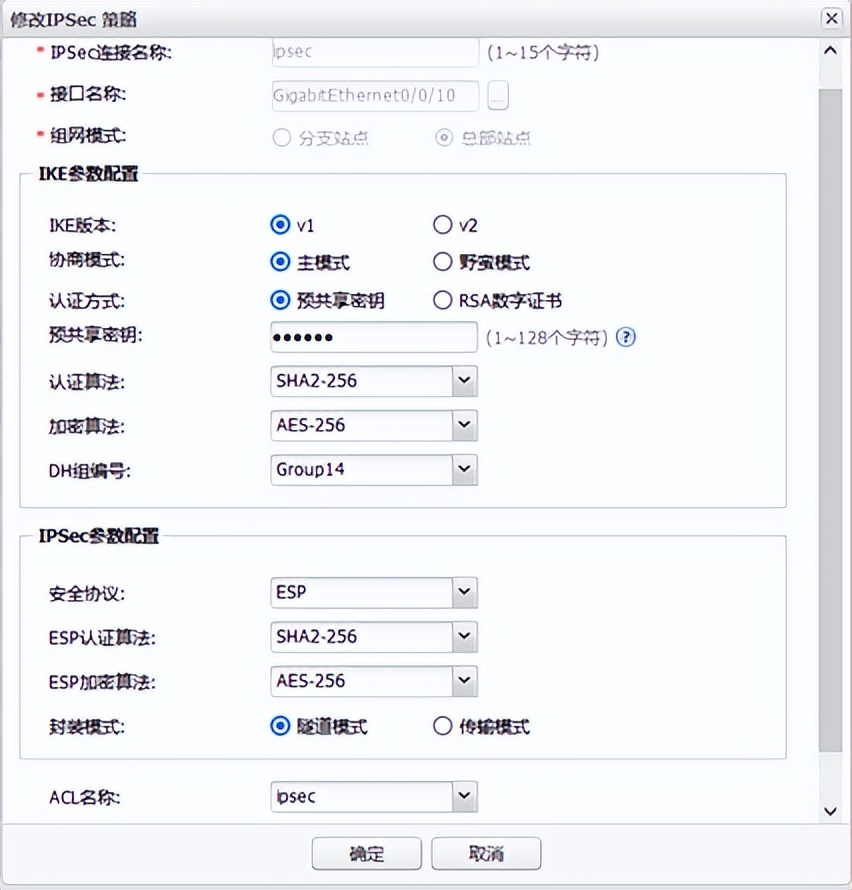Switch 协商模式 to 野蛮模式
This screenshot has height=890, width=852.
pyautogui.click(x=443, y=261)
